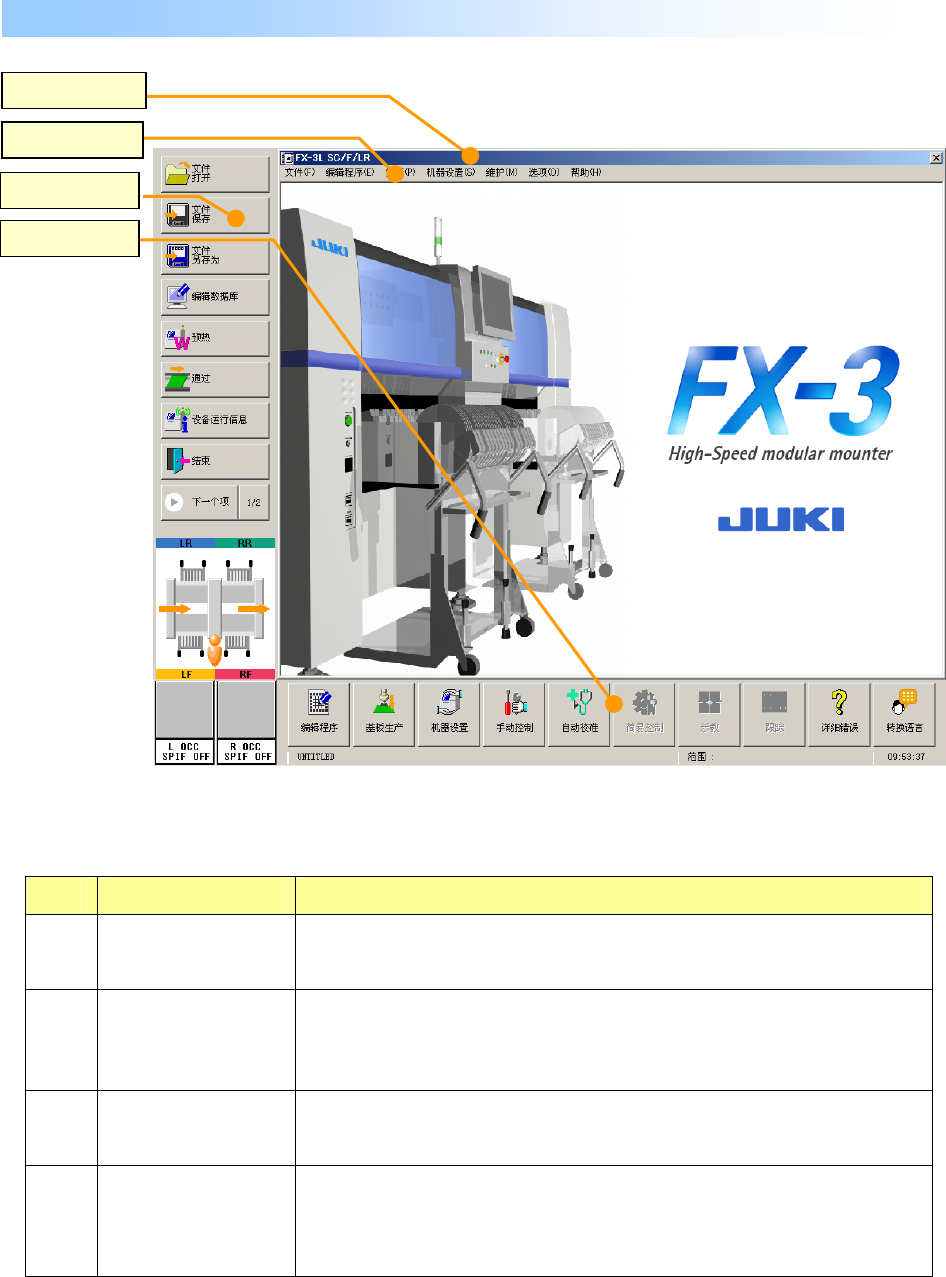946x1277 pixels.
Task: Click the 结束 (exit) button
Action: coord(215,461)
